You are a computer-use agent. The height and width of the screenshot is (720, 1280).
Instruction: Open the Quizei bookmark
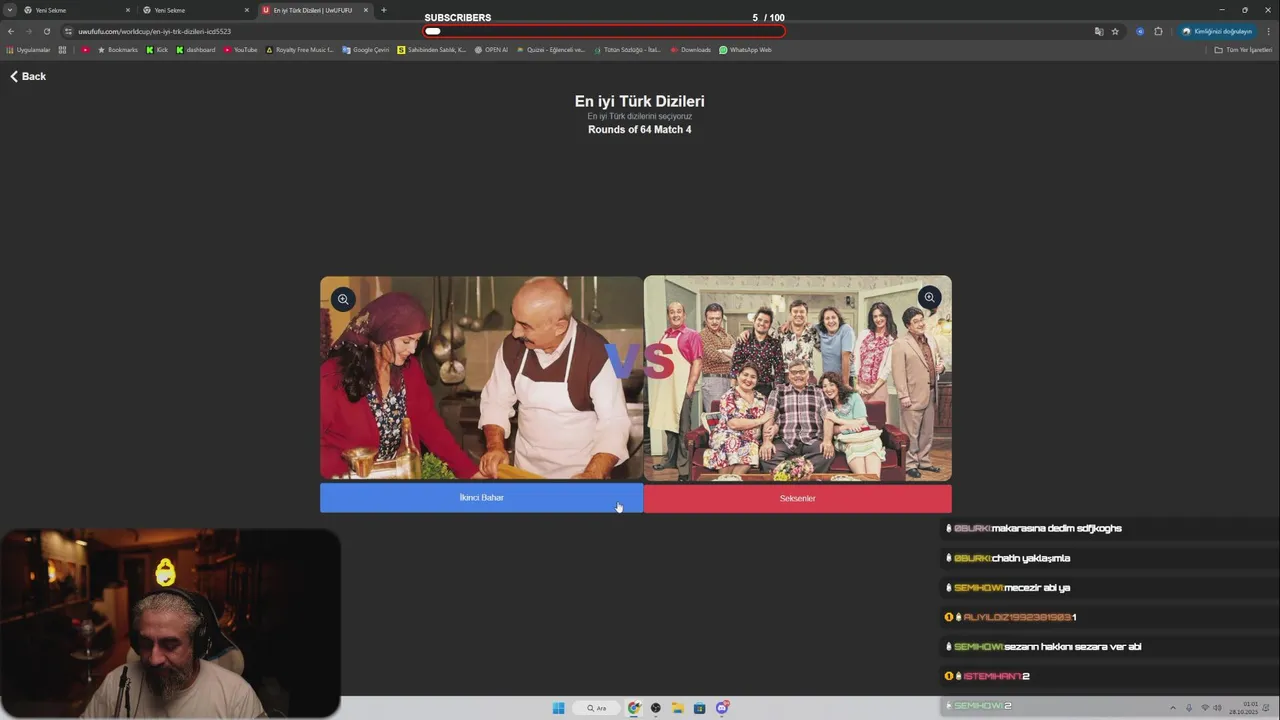pos(551,50)
